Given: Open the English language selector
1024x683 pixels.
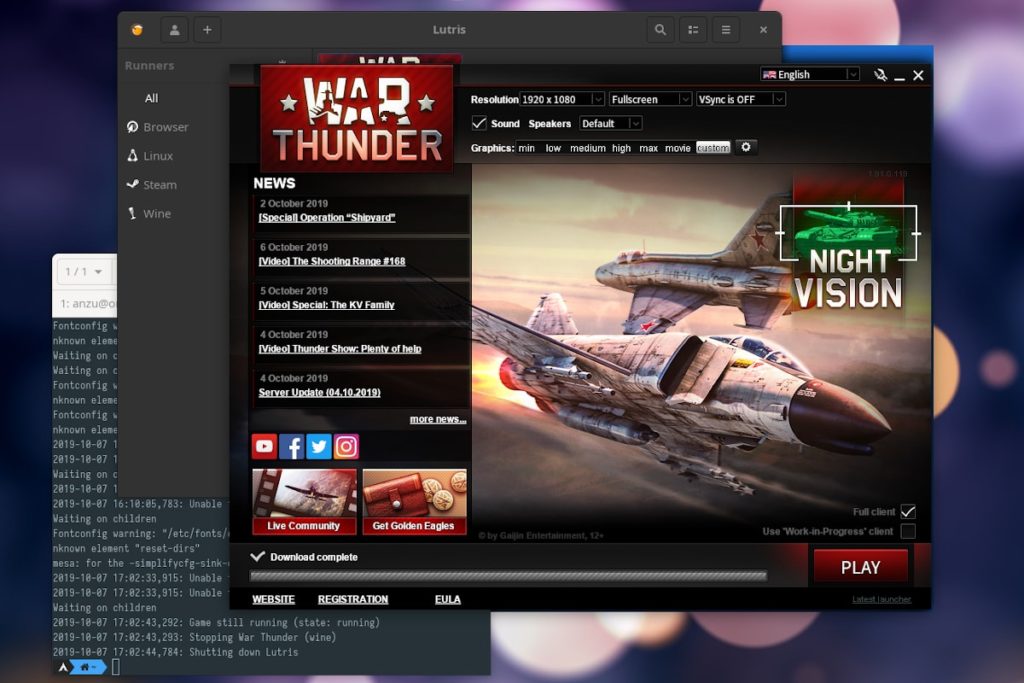Looking at the screenshot, I should (809, 74).
